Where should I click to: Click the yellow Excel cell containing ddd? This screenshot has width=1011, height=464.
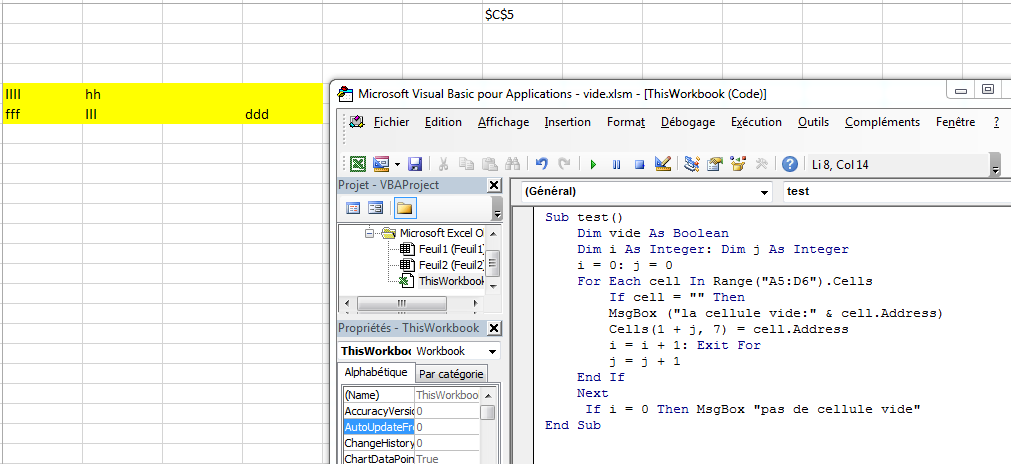(282, 115)
